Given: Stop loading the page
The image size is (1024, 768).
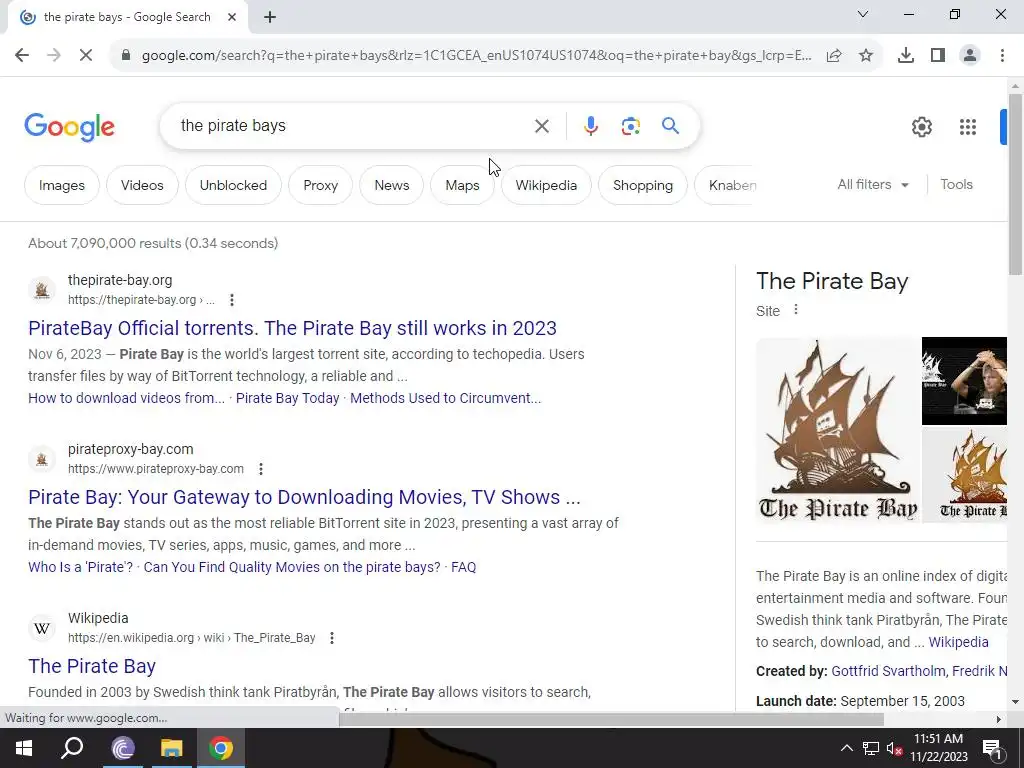Looking at the screenshot, I should coord(86,56).
